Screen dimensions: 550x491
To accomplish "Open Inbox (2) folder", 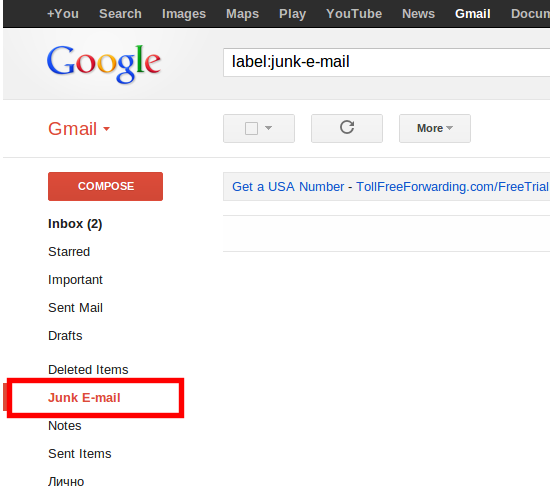I will 75,224.
